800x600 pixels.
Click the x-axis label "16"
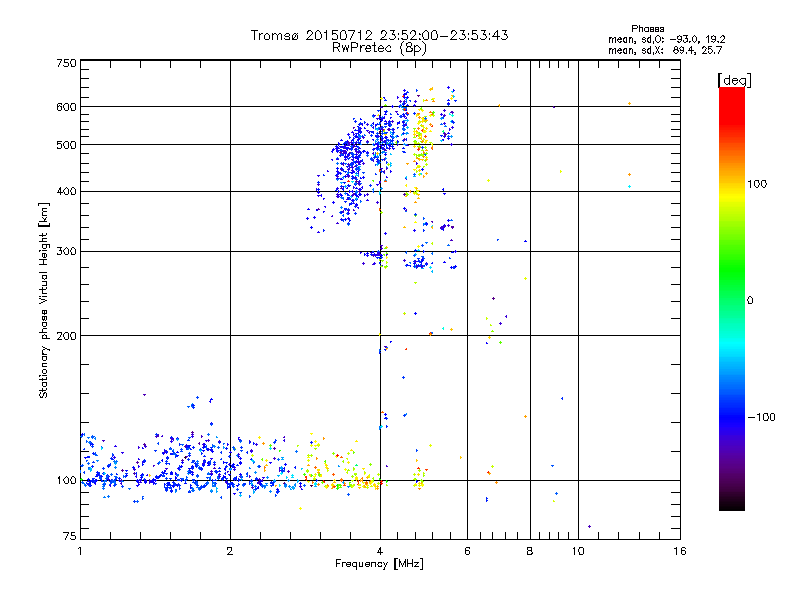point(680,551)
